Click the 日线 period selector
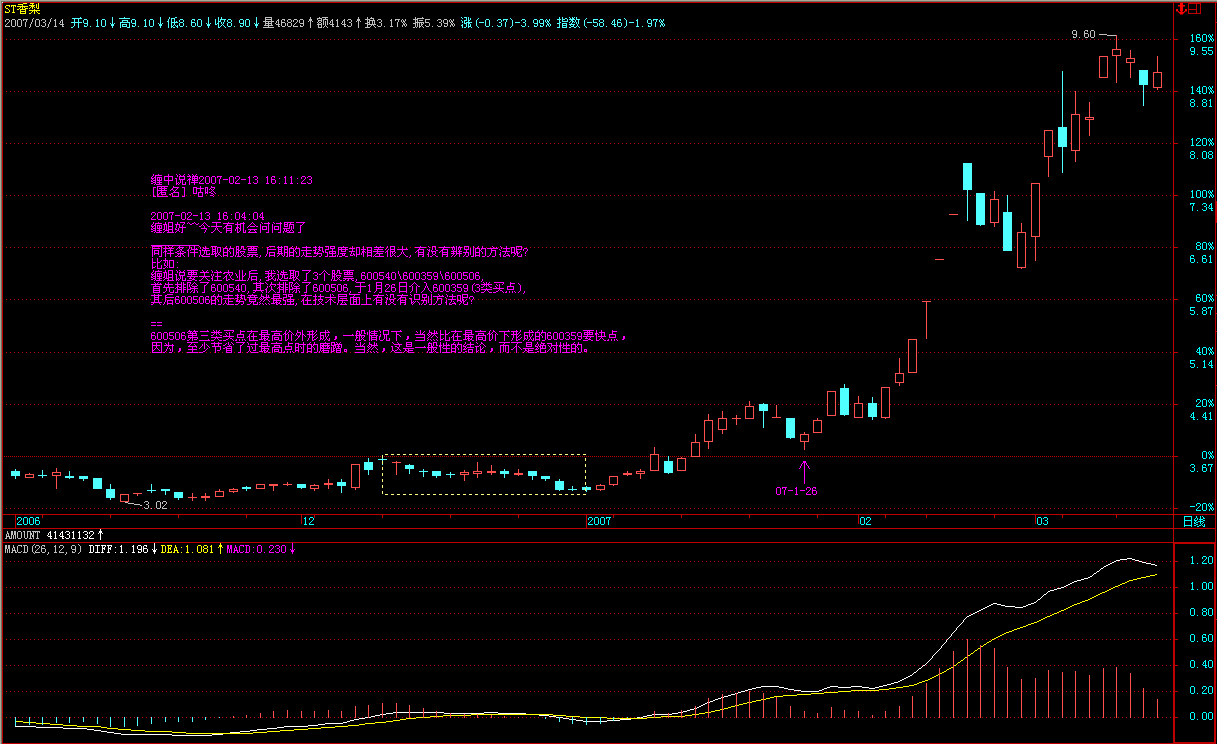Image resolution: width=1217 pixels, height=744 pixels. click(x=1194, y=522)
